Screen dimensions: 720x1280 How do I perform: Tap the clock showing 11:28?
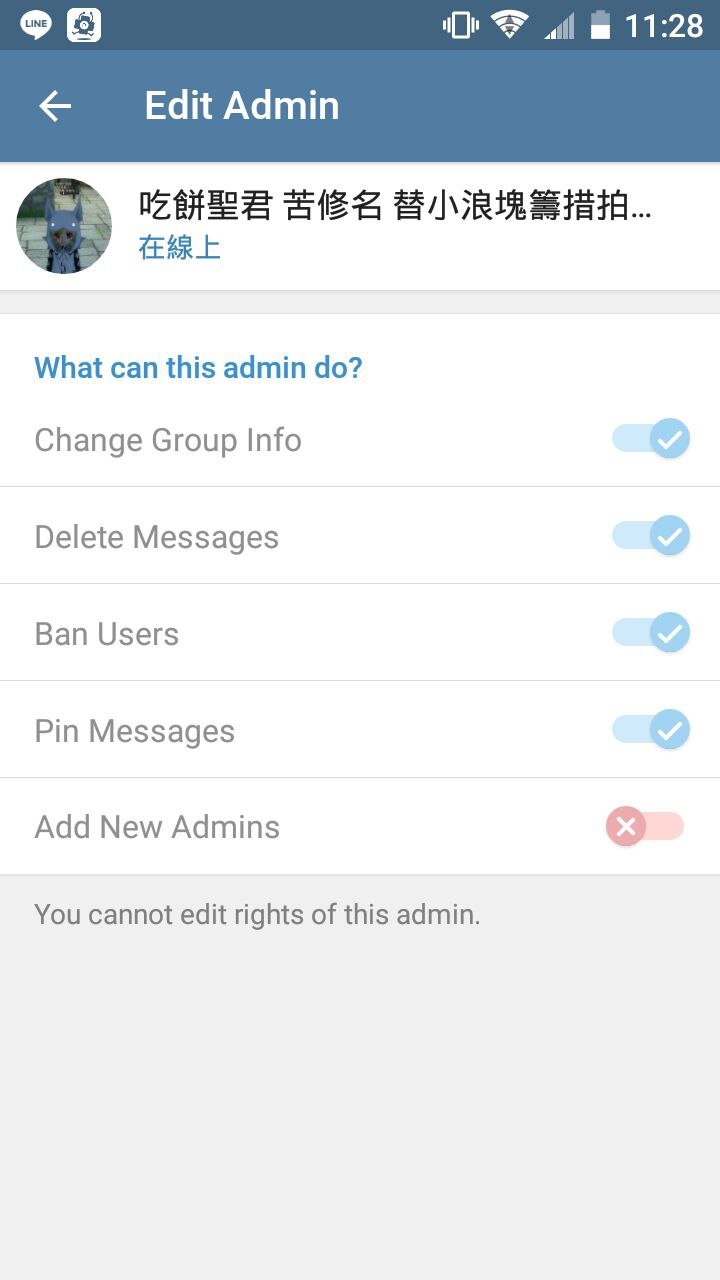pyautogui.click(x=664, y=26)
